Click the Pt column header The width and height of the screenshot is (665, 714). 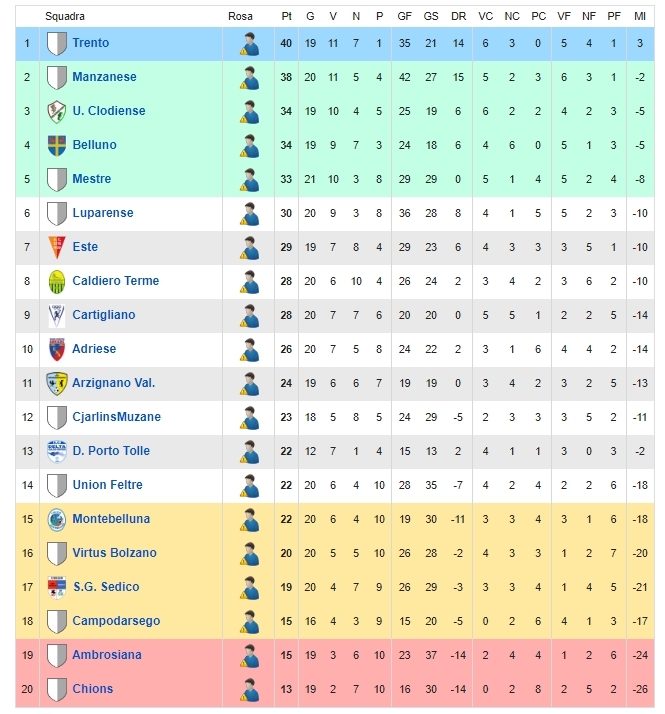coord(286,16)
